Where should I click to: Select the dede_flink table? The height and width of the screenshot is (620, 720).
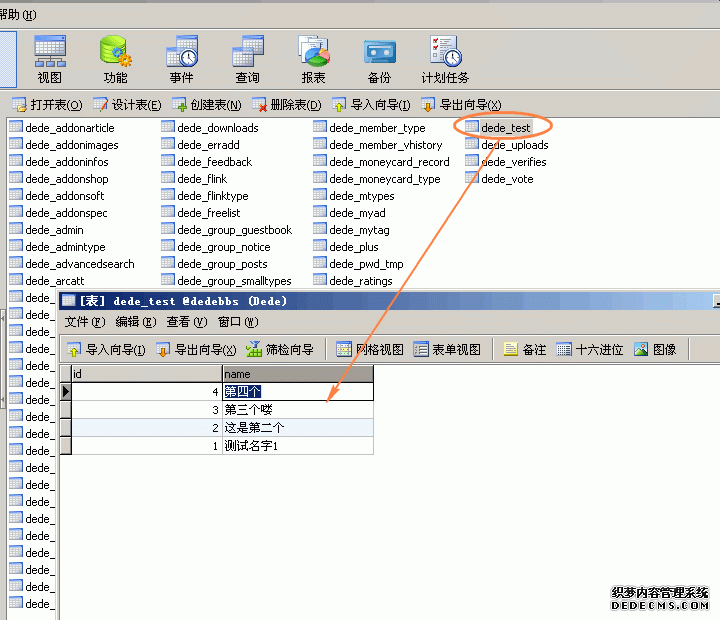point(194,179)
